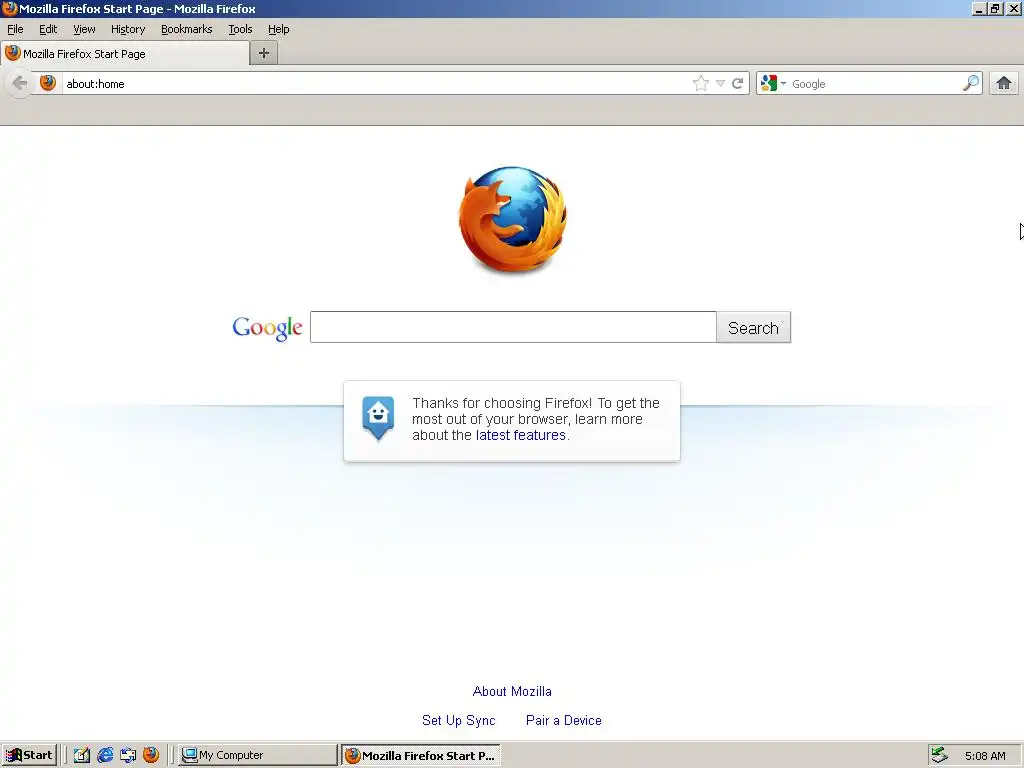Click the main Google search text box

pyautogui.click(x=513, y=327)
